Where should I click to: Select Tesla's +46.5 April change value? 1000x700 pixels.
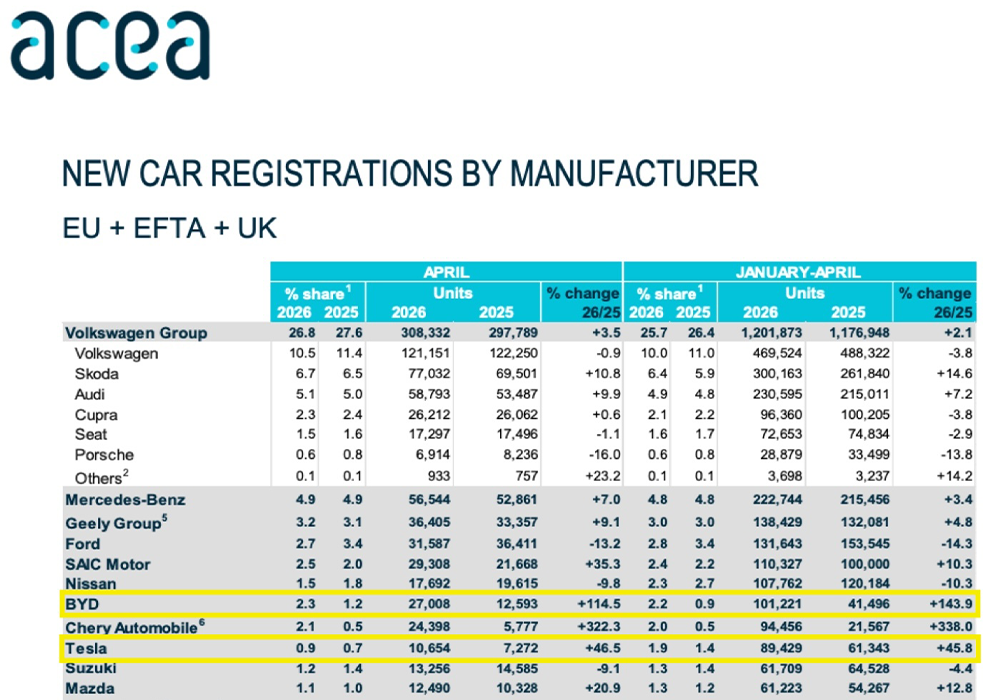point(603,648)
